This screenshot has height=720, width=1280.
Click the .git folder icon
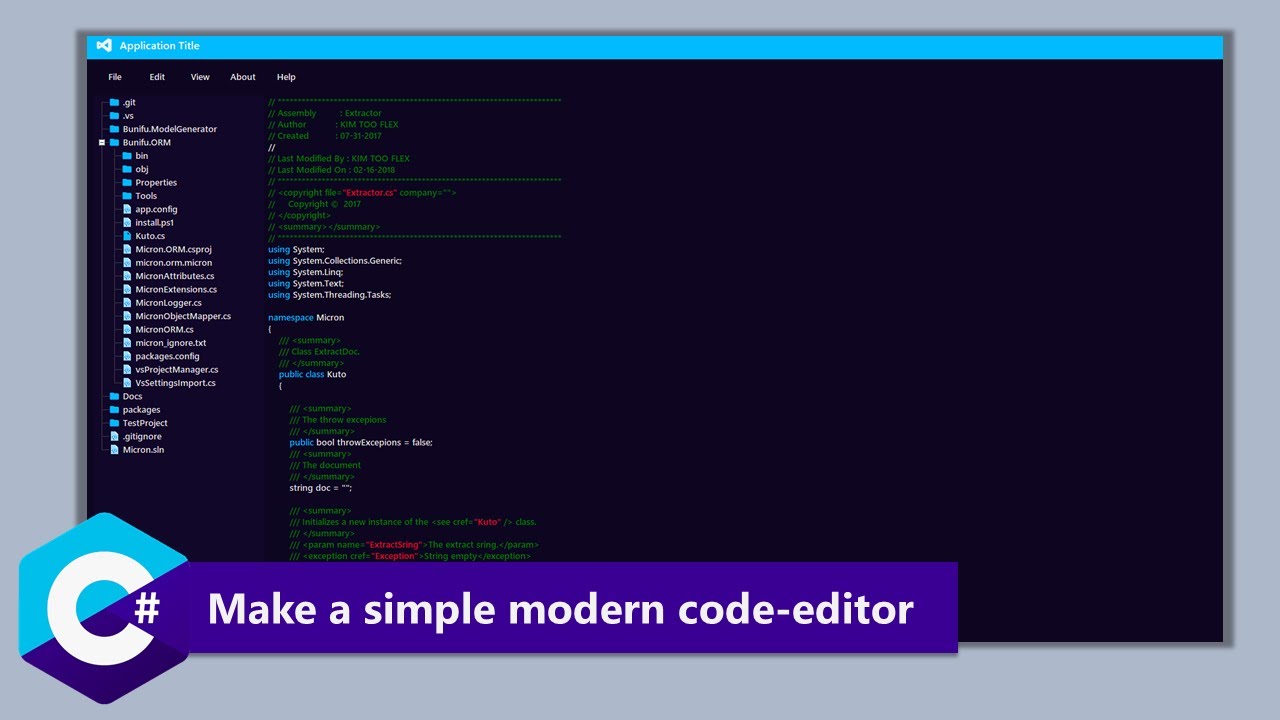[x=114, y=102]
